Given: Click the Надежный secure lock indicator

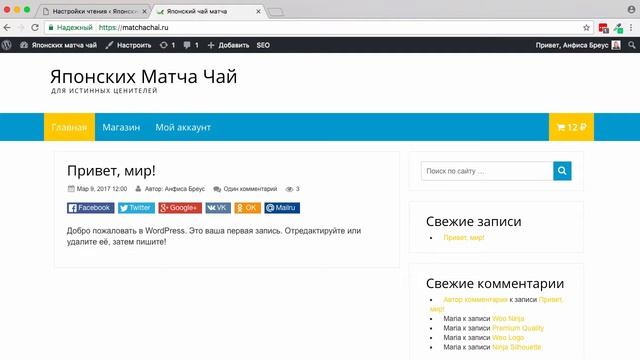Looking at the screenshot, I should point(70,27).
